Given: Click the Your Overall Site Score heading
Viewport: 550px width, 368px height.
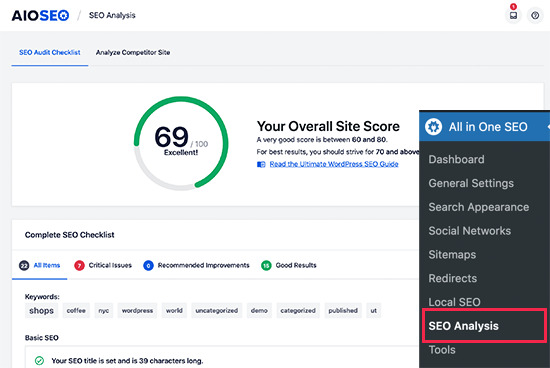Looking at the screenshot, I should click(x=328, y=126).
